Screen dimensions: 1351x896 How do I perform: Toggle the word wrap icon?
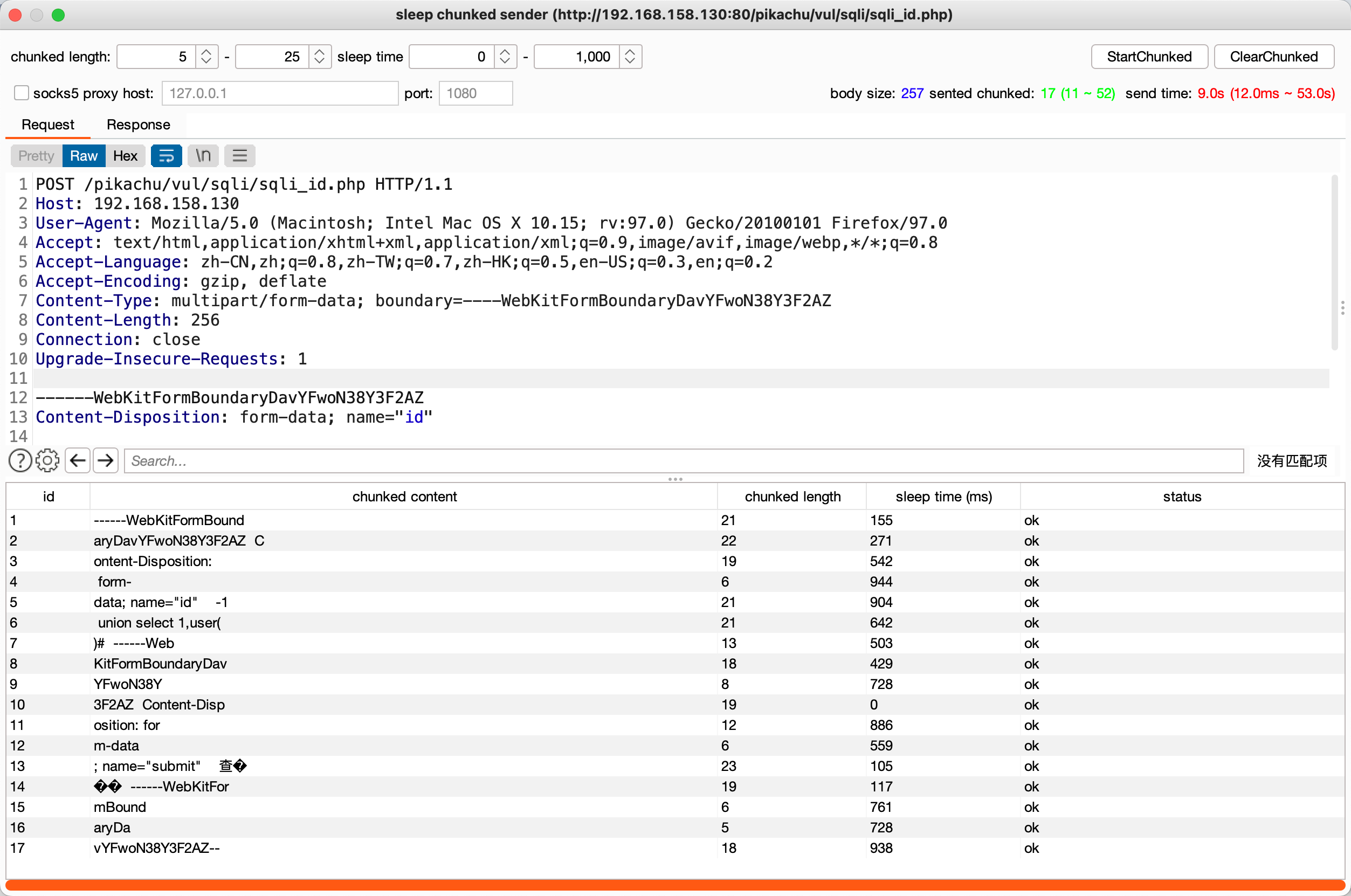click(x=166, y=156)
